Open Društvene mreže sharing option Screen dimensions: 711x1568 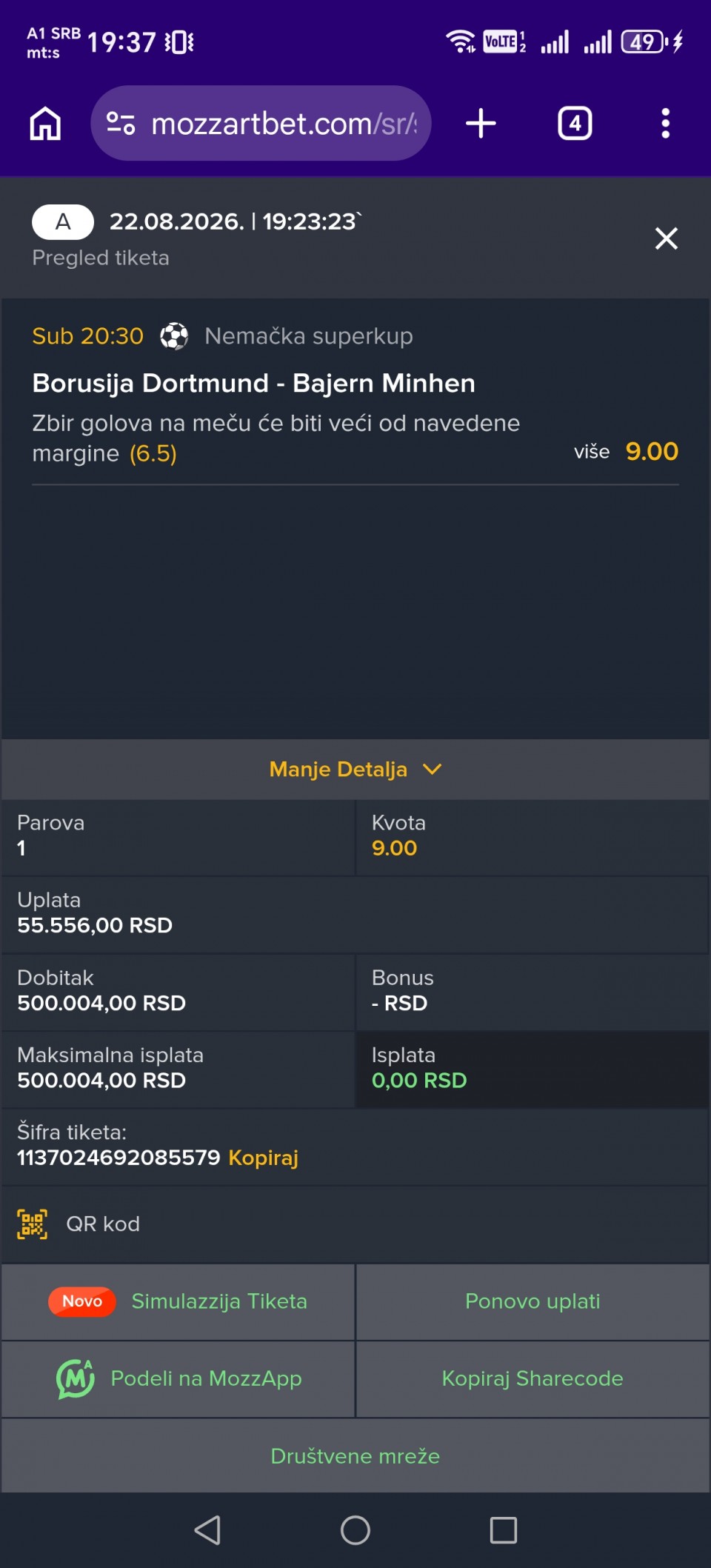(355, 1456)
